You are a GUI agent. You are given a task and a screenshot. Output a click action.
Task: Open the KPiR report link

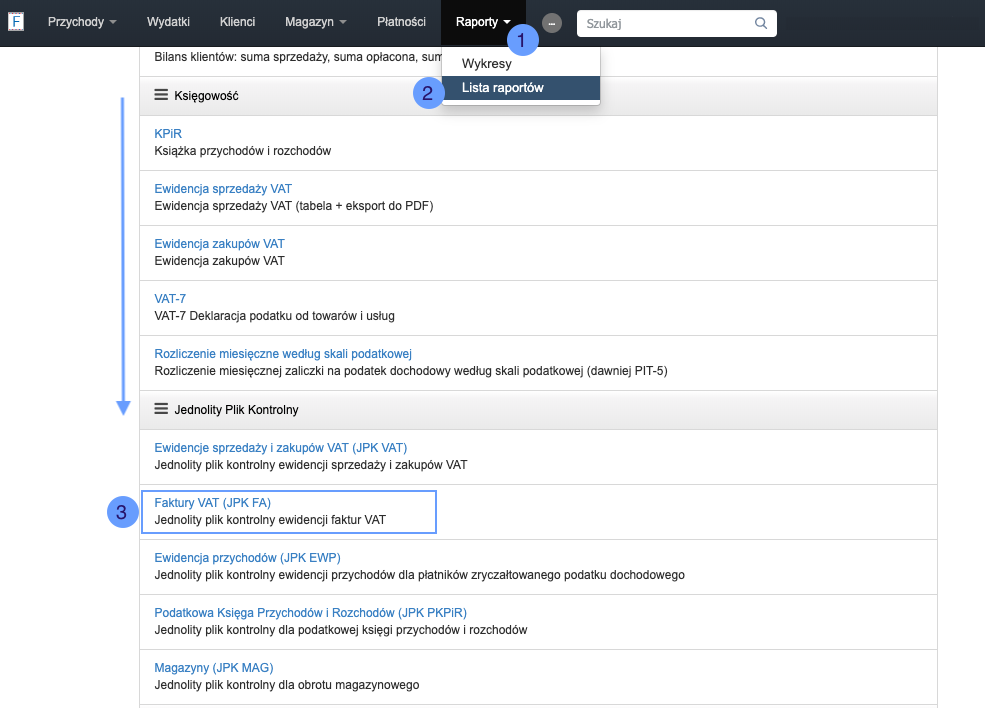(168, 134)
